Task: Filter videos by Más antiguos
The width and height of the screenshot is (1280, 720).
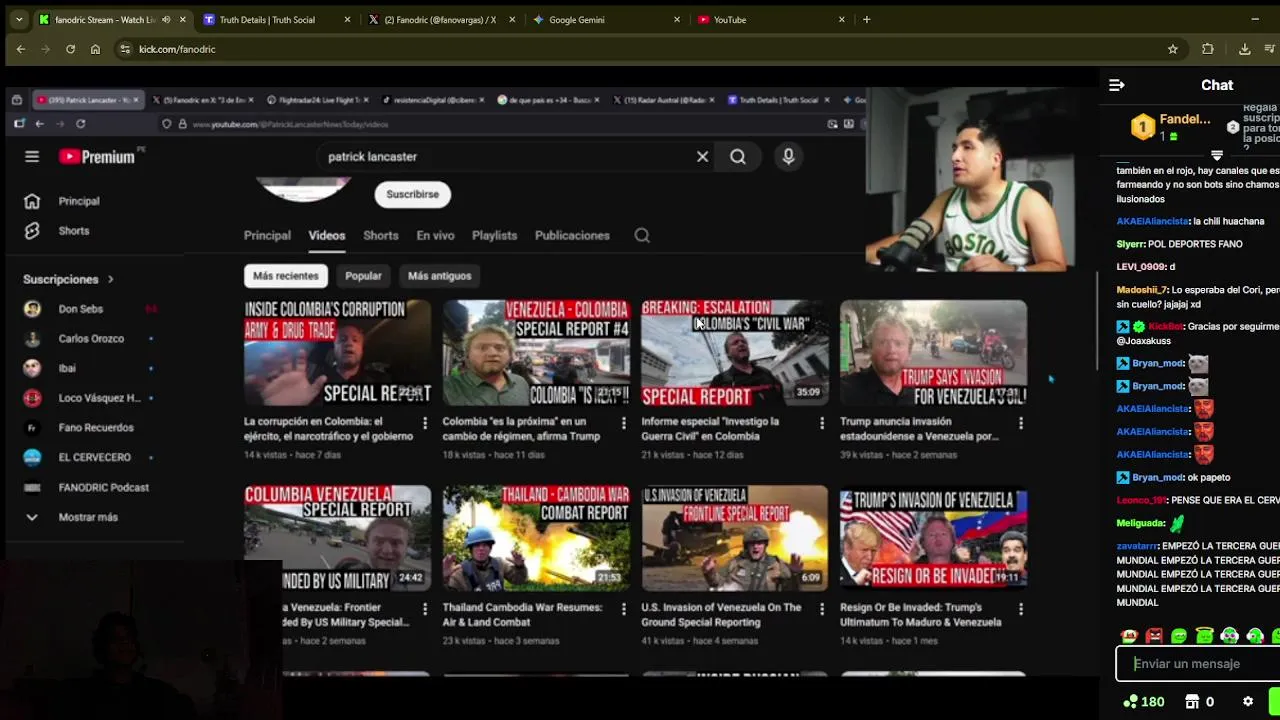Action: tap(439, 276)
